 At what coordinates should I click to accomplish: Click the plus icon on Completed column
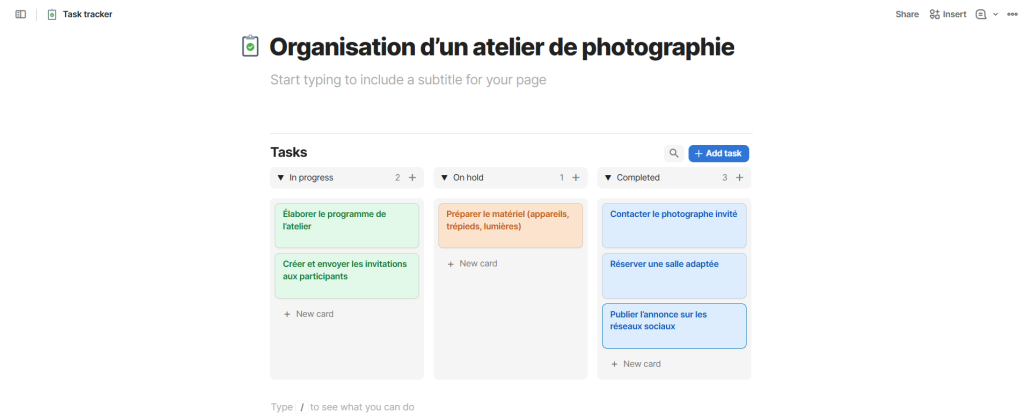(739, 178)
